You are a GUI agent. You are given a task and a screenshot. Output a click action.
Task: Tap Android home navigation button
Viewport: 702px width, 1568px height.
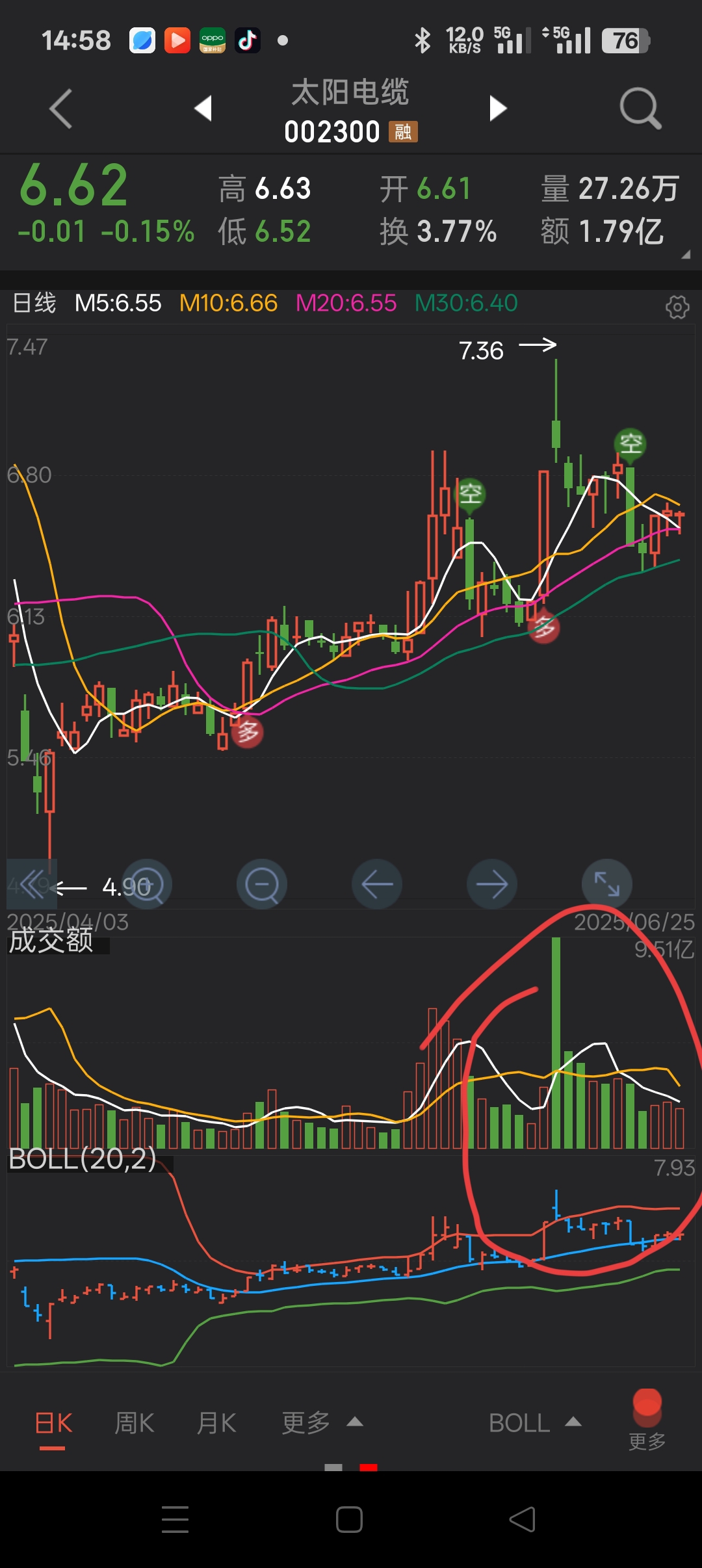(x=349, y=1519)
